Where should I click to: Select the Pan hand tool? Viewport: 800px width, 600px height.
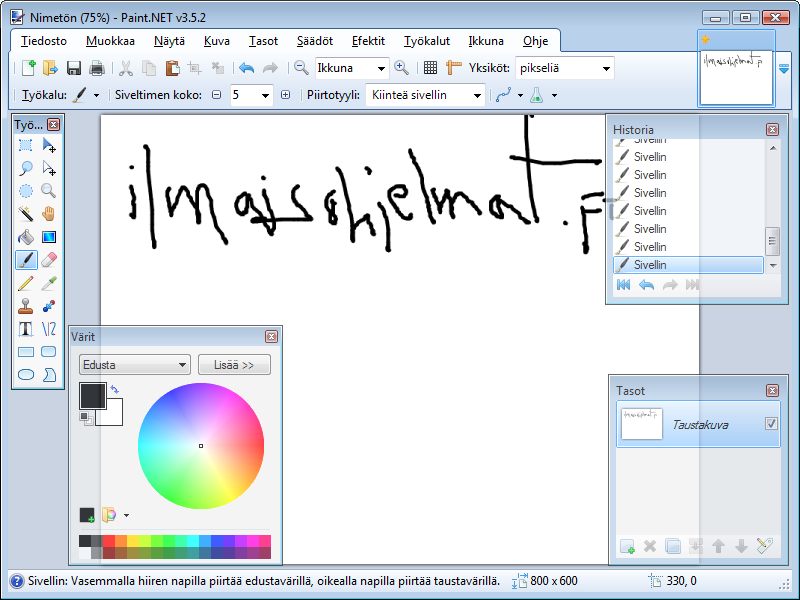(x=49, y=214)
